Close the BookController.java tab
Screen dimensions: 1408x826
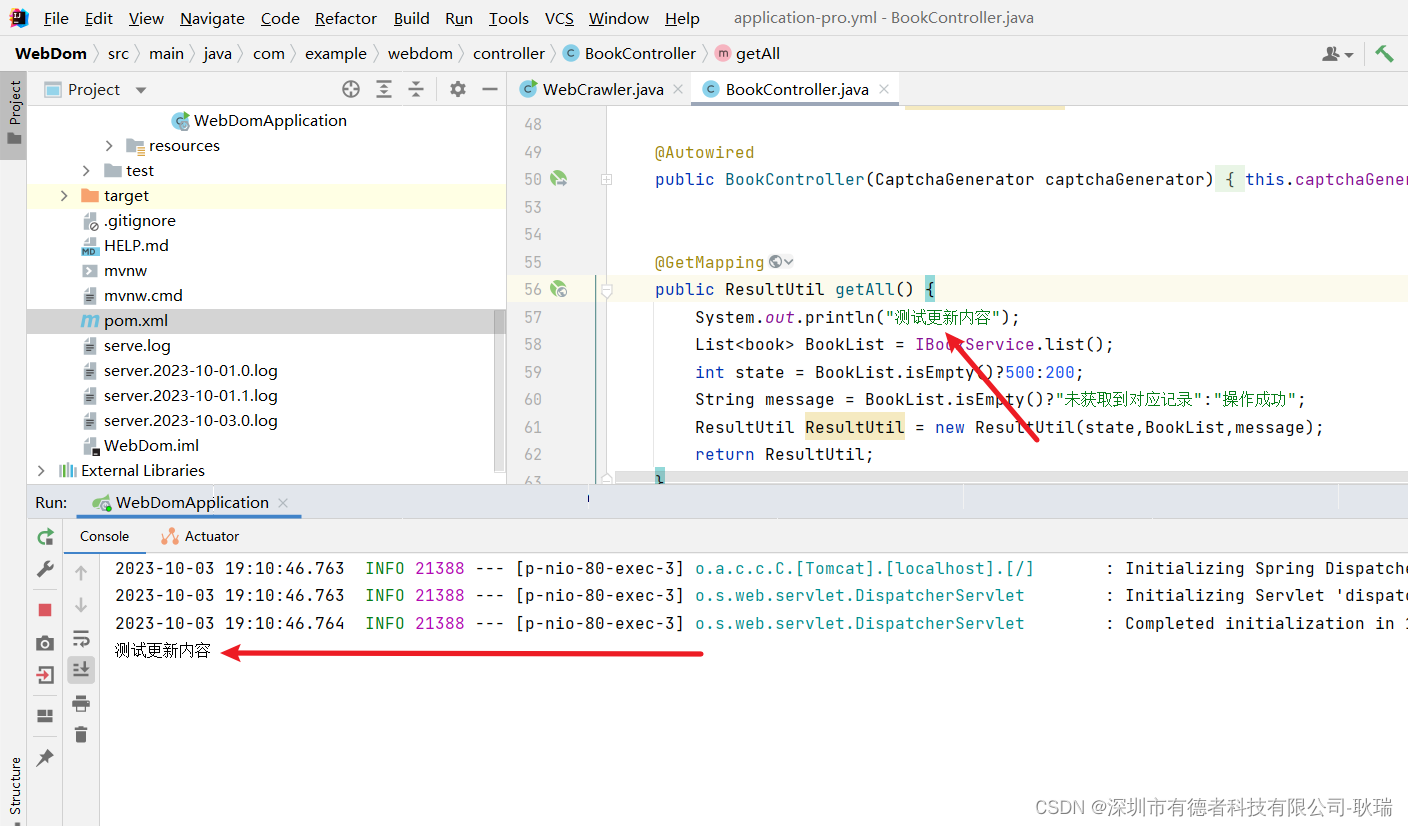pyautogui.click(x=884, y=89)
